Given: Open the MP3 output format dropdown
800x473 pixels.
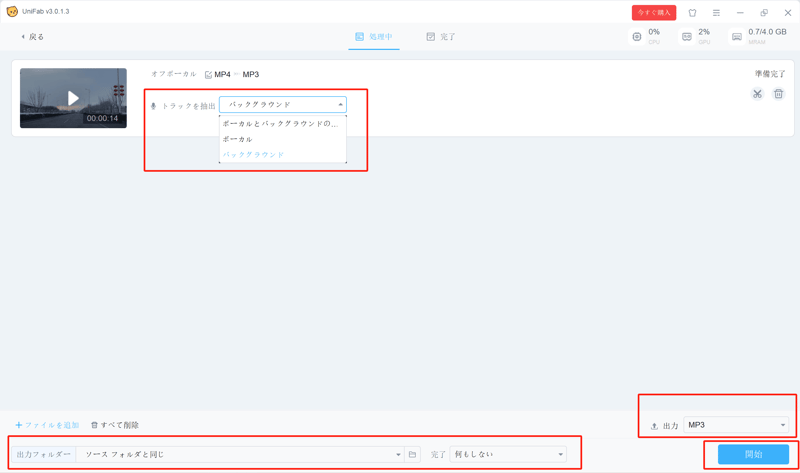Looking at the screenshot, I should point(736,425).
